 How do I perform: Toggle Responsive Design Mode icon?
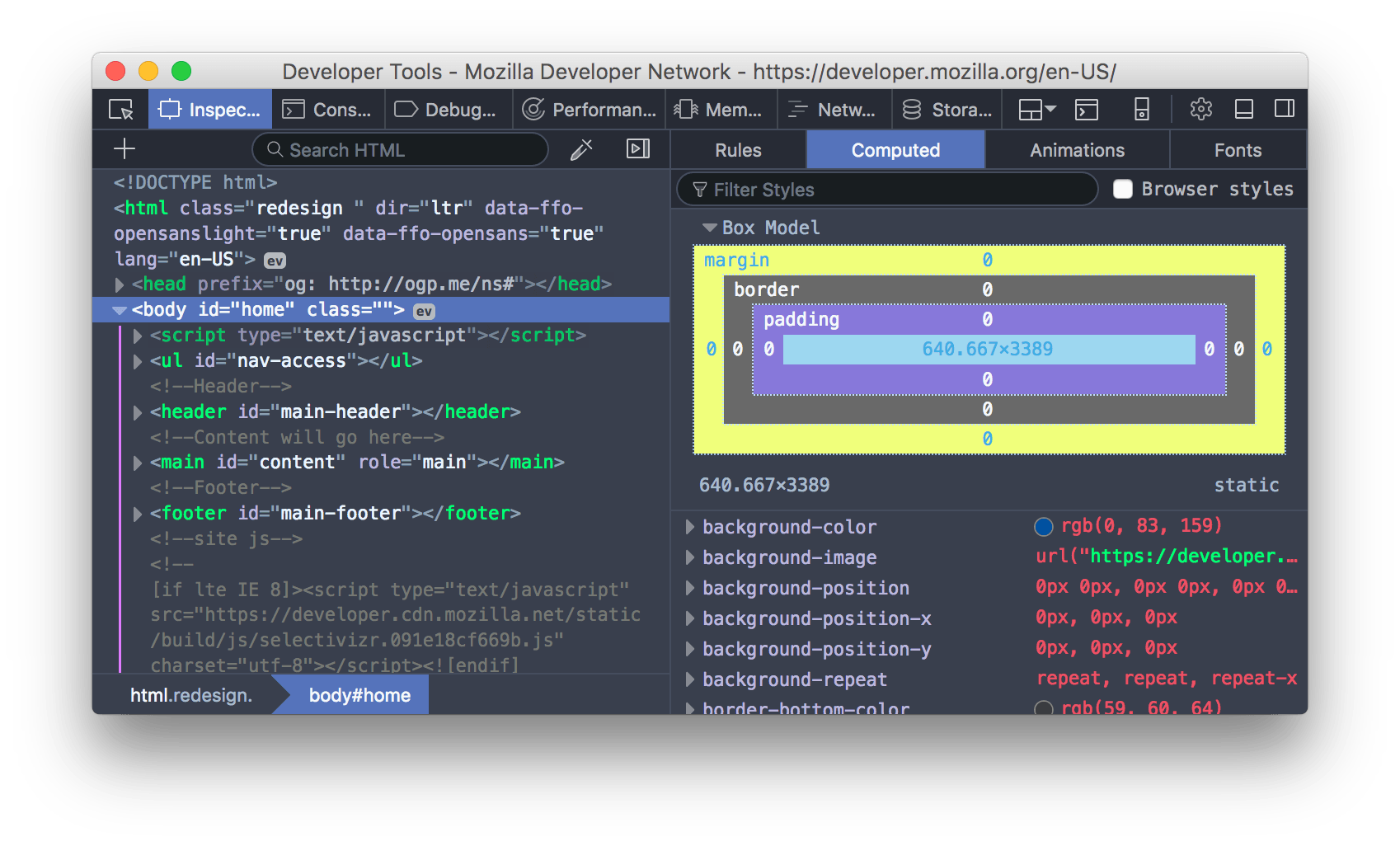coord(1142,110)
